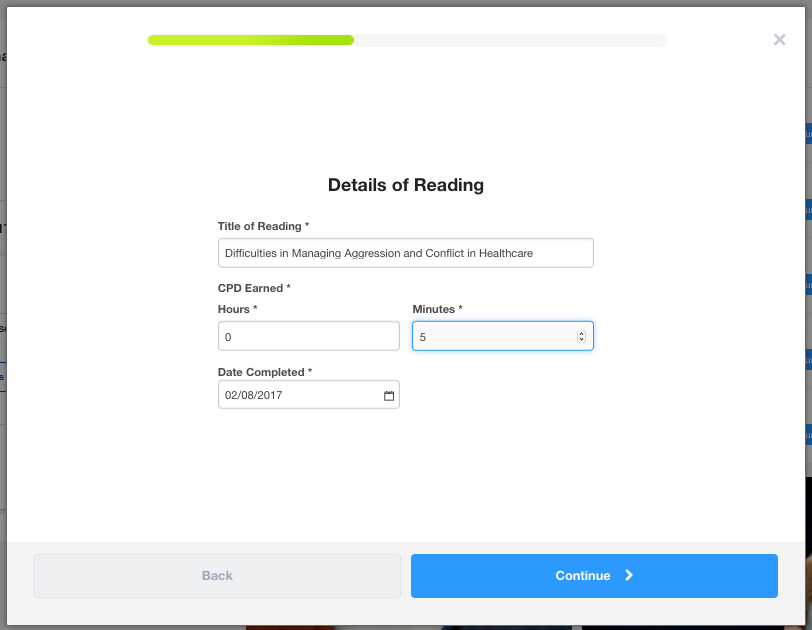Image resolution: width=812 pixels, height=630 pixels.
Task: Click the Title of Reading label
Action: 263,226
